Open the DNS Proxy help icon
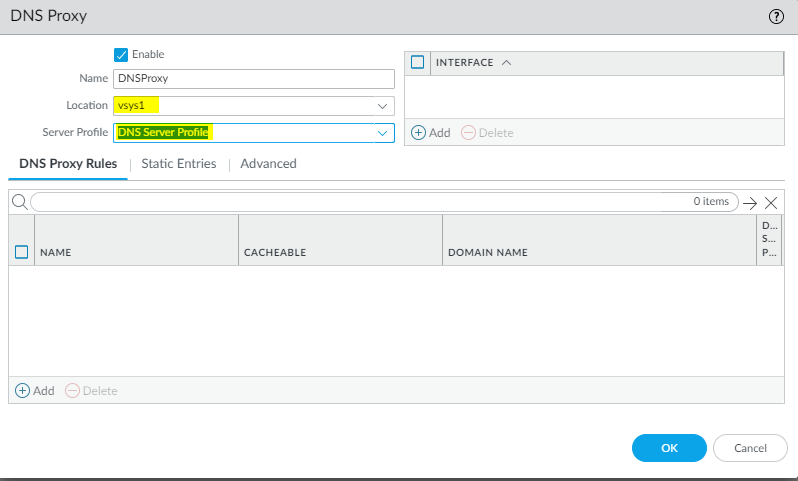Image resolution: width=798 pixels, height=481 pixels. (x=776, y=17)
